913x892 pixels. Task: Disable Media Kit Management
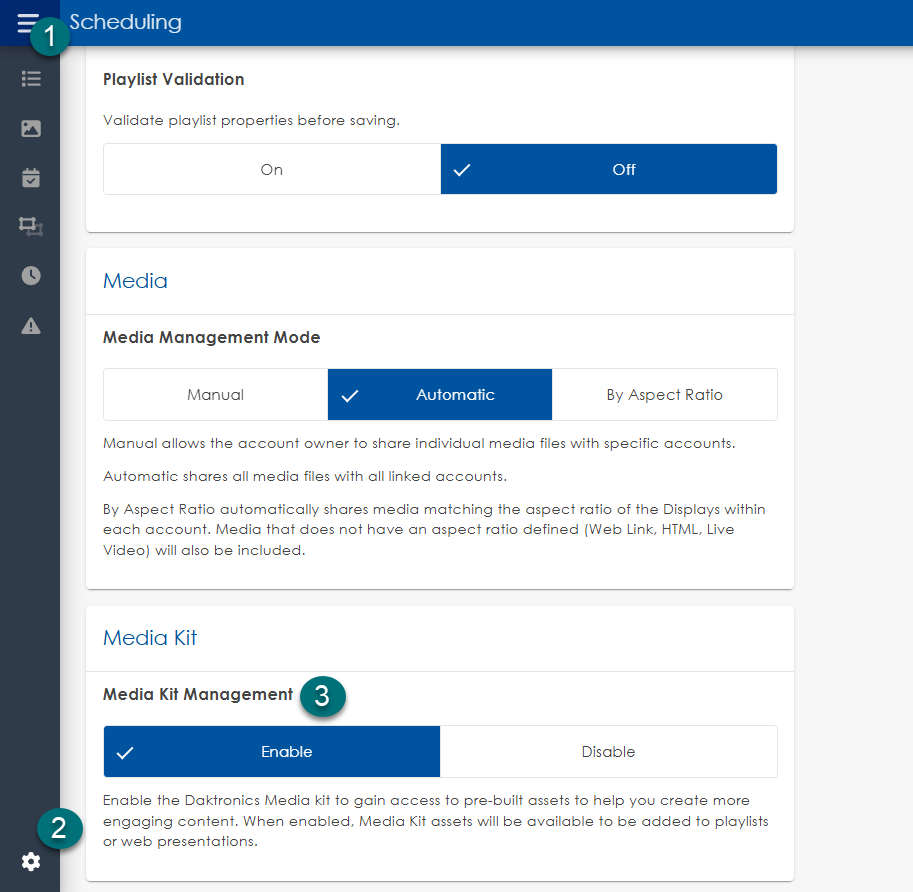[x=608, y=751]
